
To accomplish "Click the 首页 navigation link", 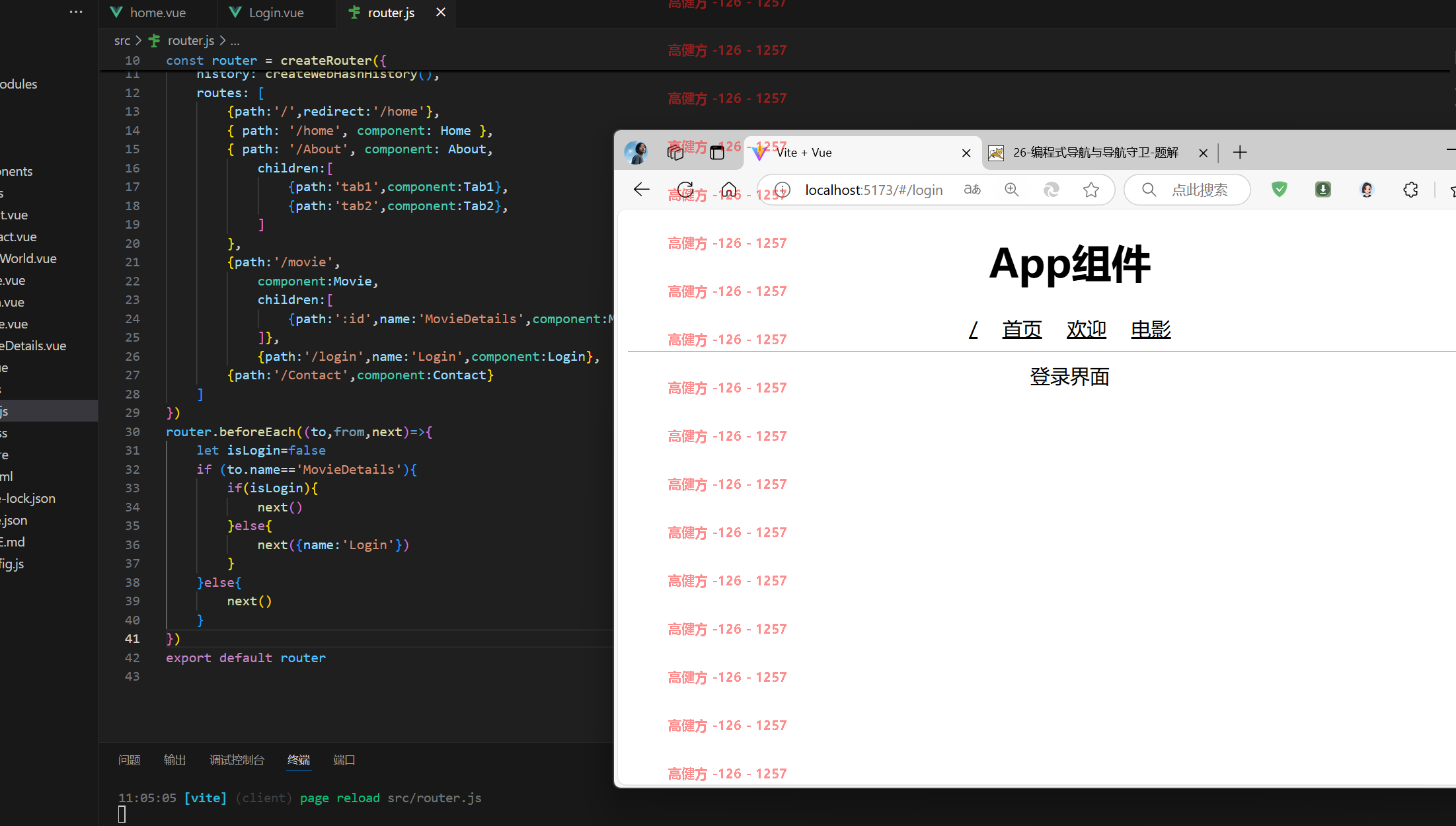I will 1022,329.
